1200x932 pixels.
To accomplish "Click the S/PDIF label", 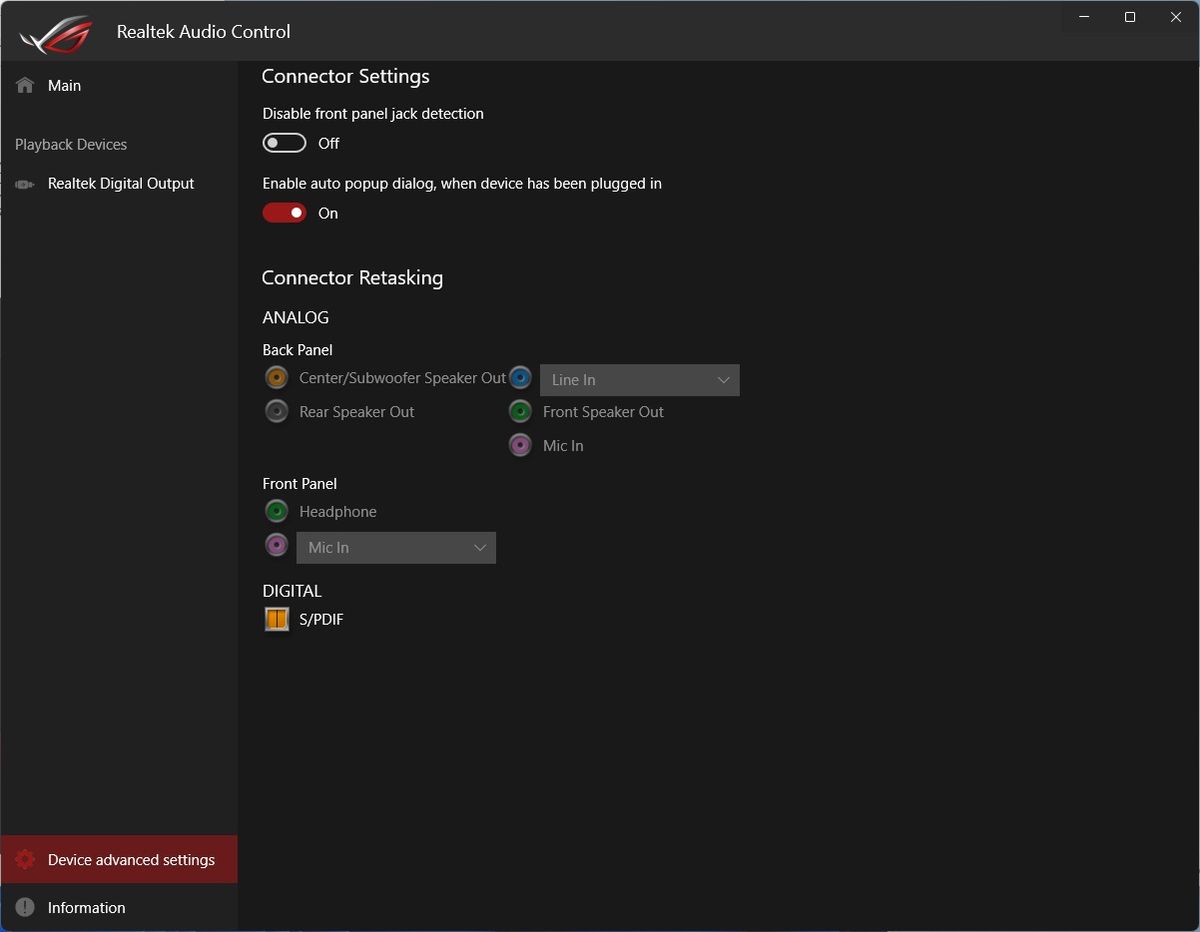I will point(321,620).
